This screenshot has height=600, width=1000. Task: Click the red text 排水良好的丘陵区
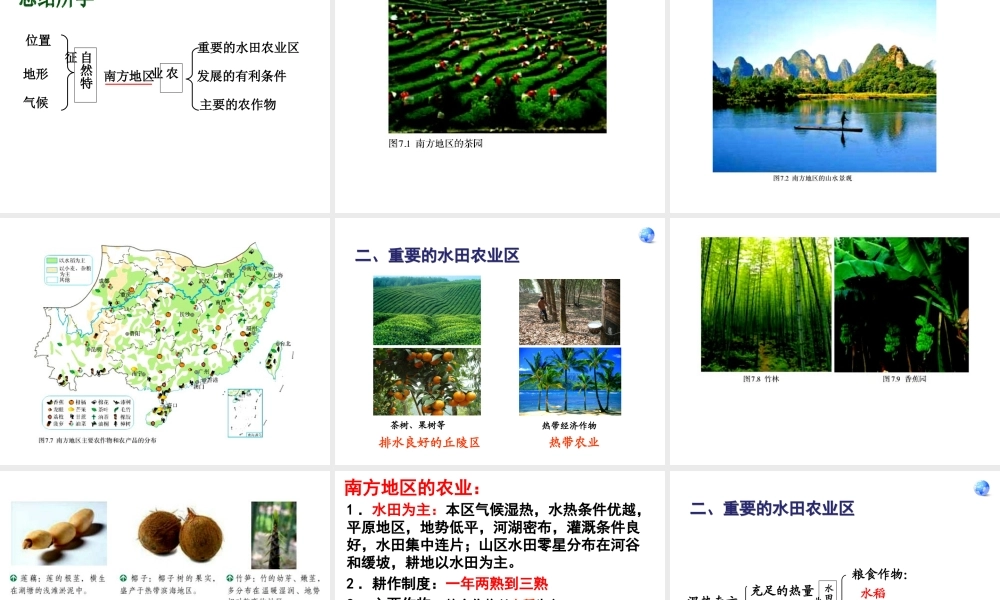[x=429, y=443]
